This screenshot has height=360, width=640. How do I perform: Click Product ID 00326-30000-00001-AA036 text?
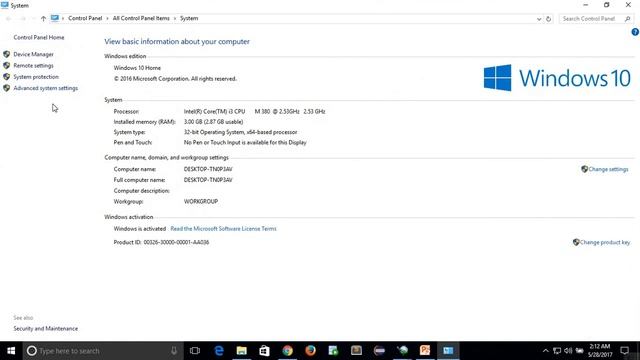(x=161, y=242)
